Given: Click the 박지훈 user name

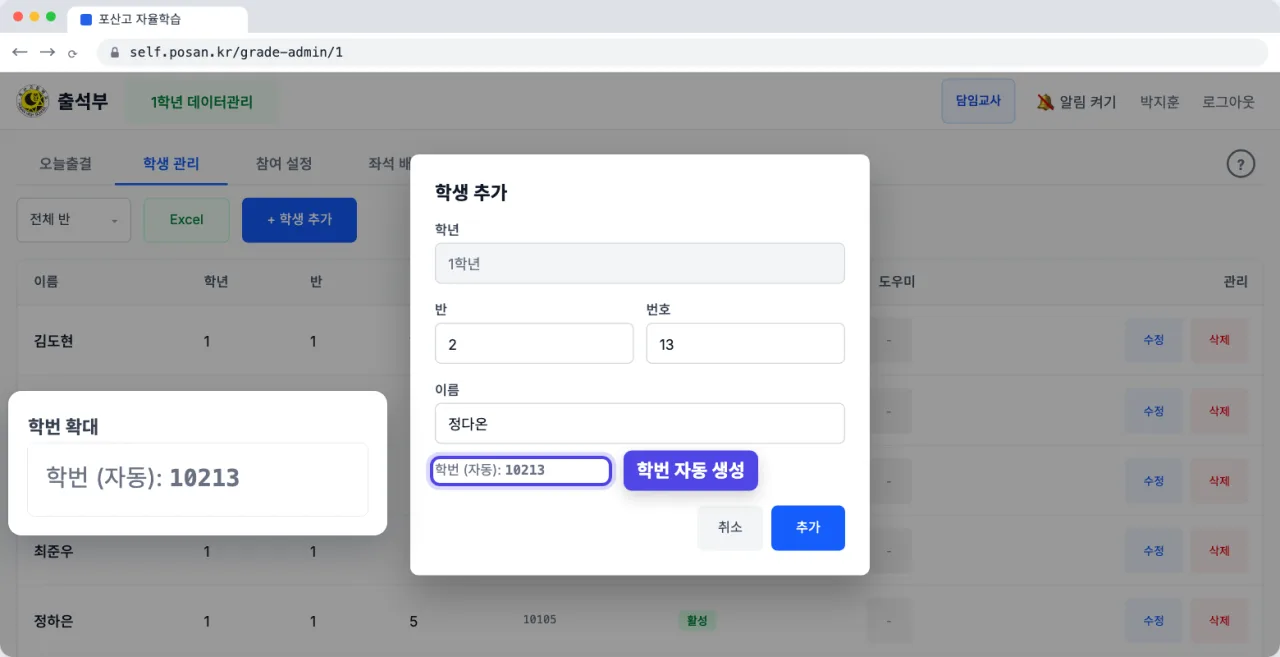Looking at the screenshot, I should [1159, 102].
